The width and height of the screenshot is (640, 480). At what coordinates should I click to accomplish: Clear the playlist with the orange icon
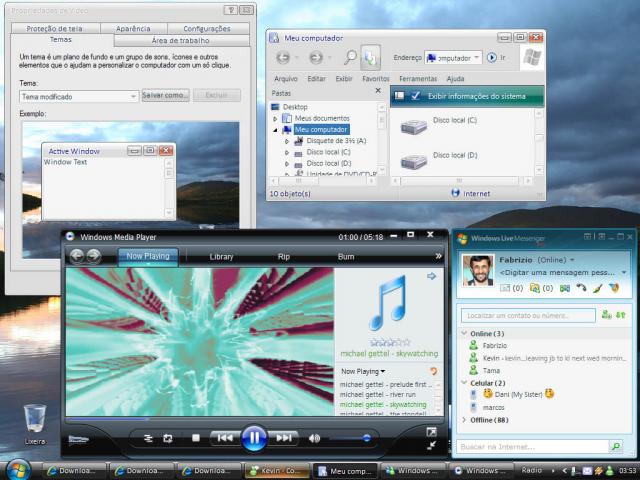click(433, 371)
